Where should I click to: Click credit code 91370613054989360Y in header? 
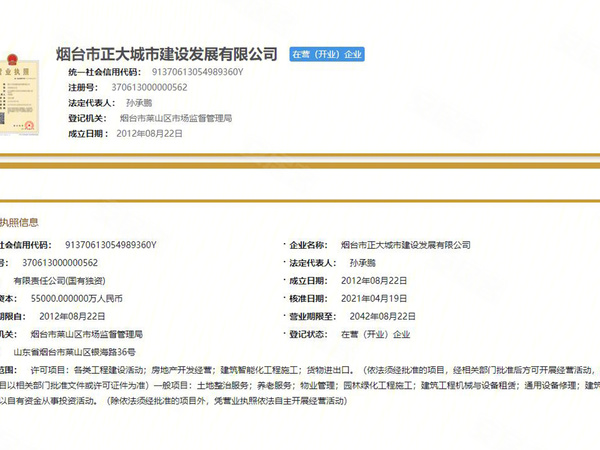click(197, 72)
